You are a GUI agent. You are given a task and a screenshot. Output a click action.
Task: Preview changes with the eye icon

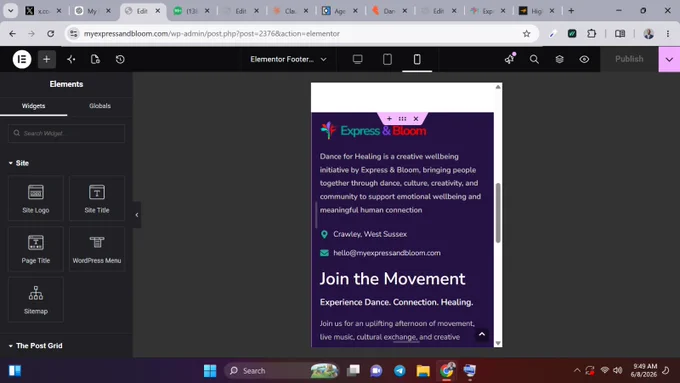(x=584, y=59)
